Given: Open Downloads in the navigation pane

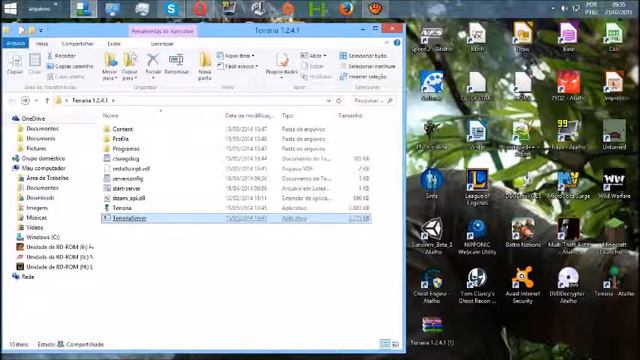Looking at the screenshot, I should tap(40, 198).
